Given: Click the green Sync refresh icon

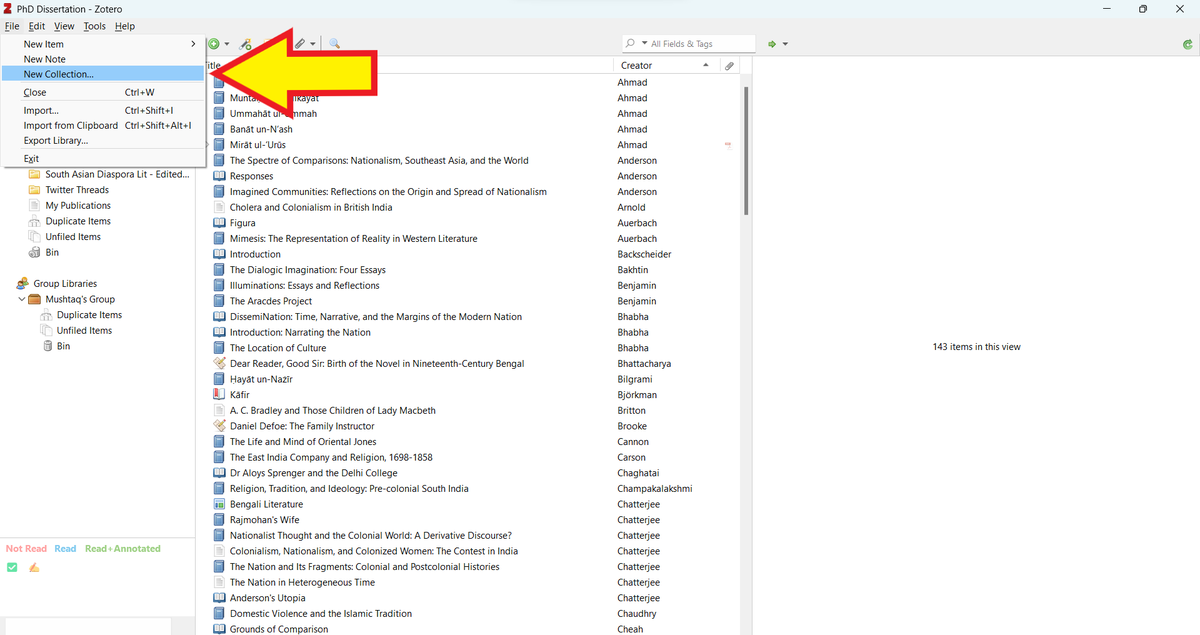Looking at the screenshot, I should pyautogui.click(x=1186, y=44).
